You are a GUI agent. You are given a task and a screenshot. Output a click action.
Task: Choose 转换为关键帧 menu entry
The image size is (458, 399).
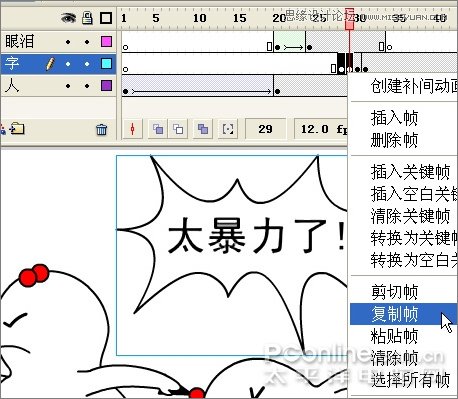[403, 238]
